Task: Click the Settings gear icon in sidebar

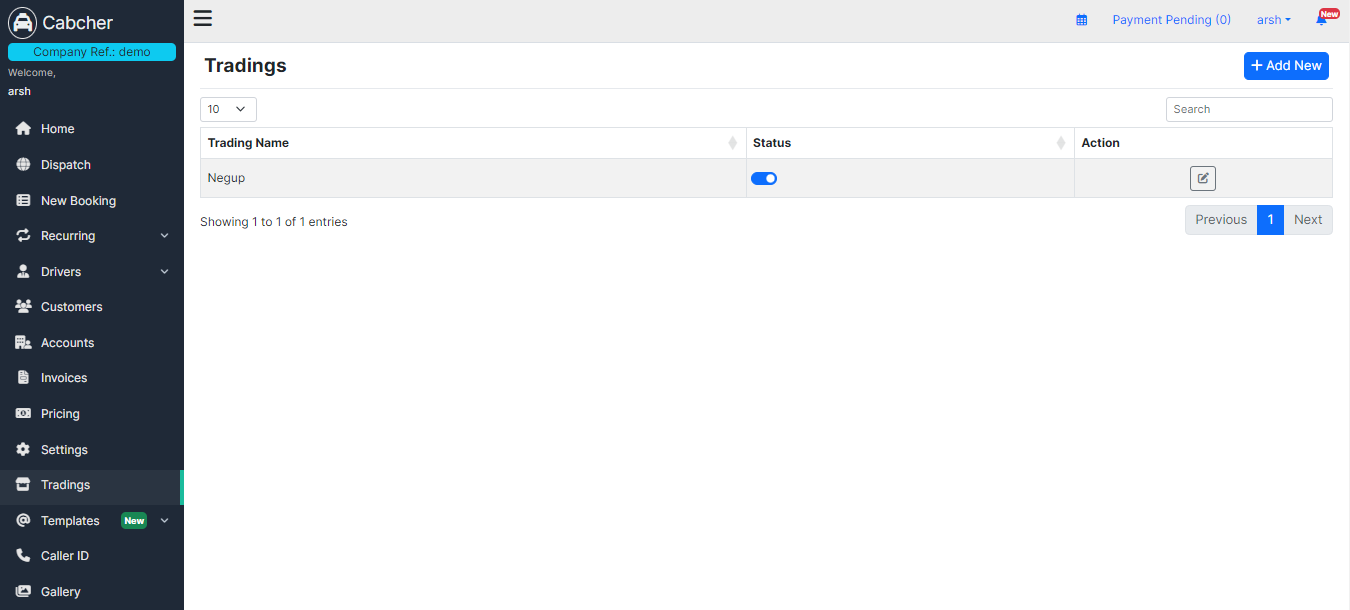Action: [23, 450]
